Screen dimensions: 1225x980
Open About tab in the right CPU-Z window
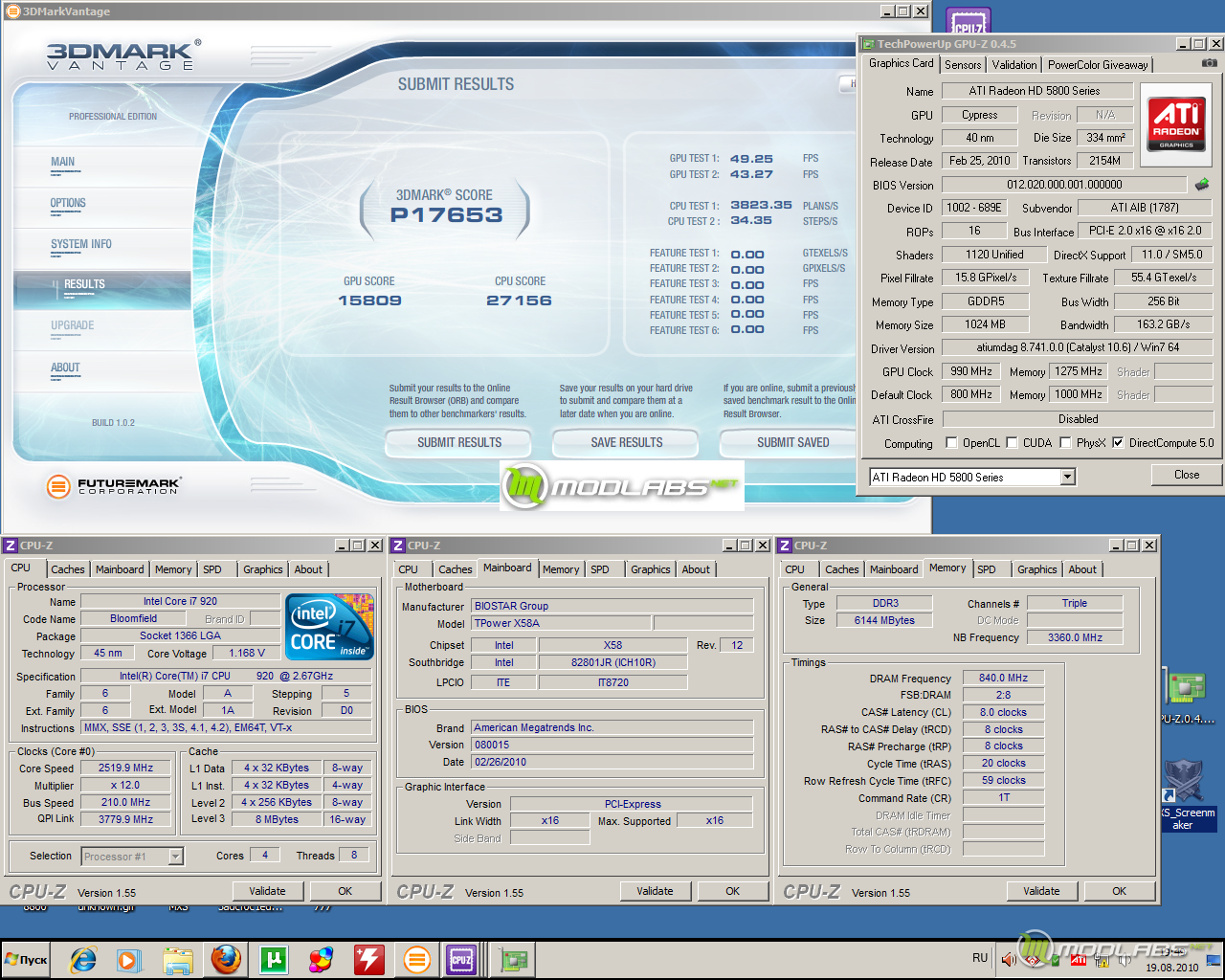[x=1082, y=569]
